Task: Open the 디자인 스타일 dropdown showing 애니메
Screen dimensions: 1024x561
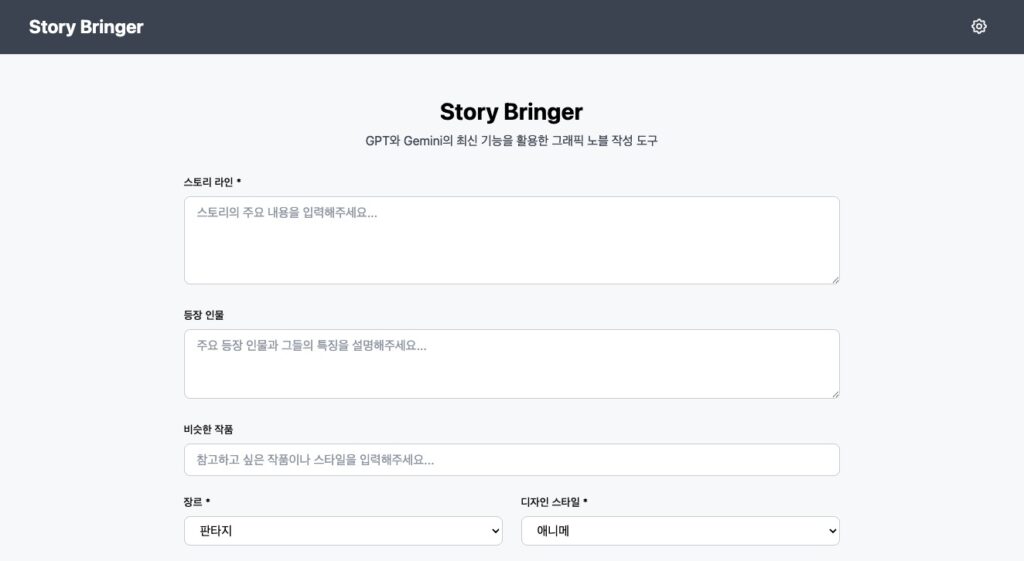Action: coord(680,531)
